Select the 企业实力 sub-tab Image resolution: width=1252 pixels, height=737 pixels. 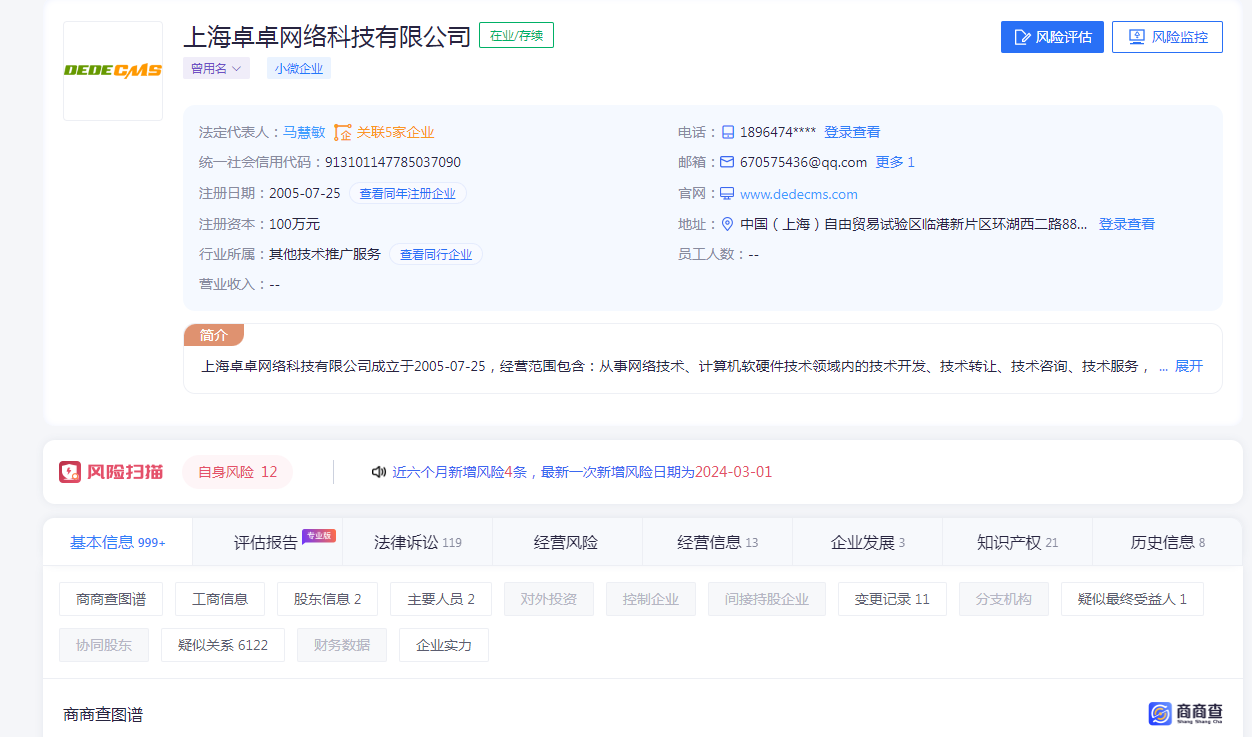[444, 645]
